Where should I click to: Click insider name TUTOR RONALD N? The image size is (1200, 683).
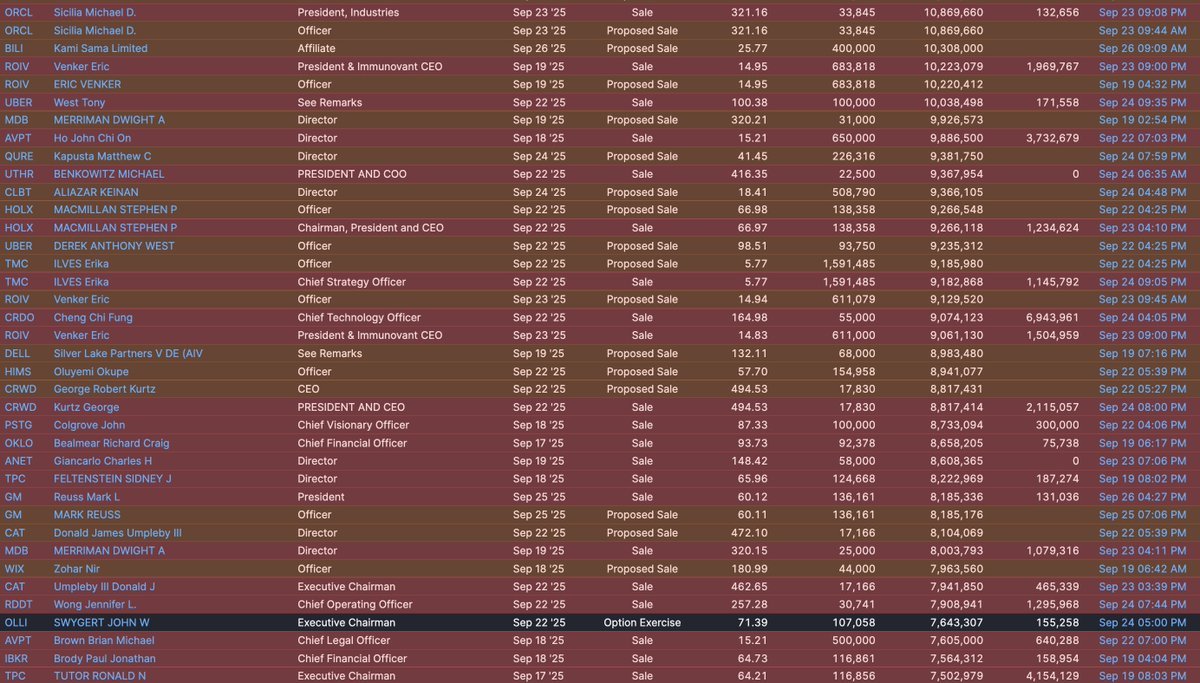pos(100,677)
